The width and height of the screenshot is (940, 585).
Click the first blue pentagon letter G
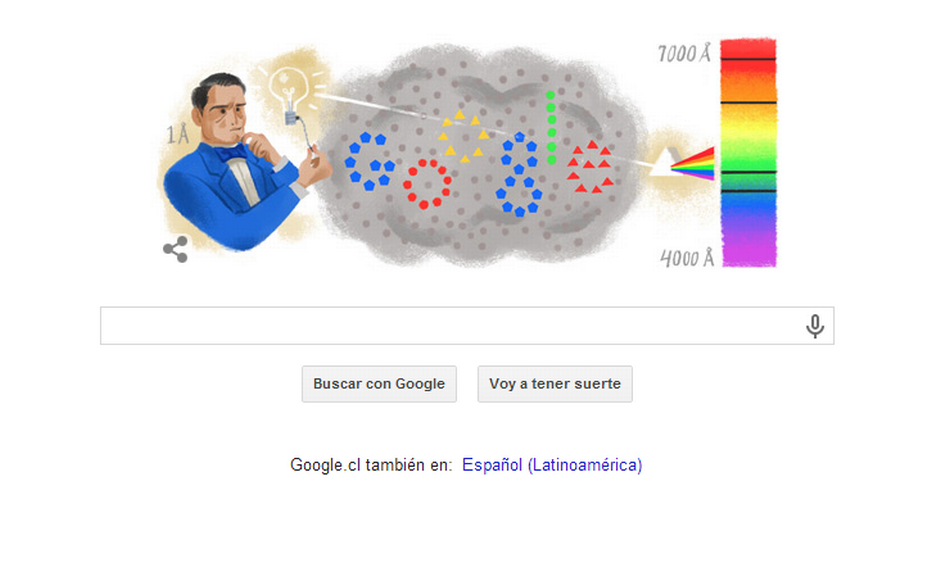pyautogui.click(x=369, y=161)
